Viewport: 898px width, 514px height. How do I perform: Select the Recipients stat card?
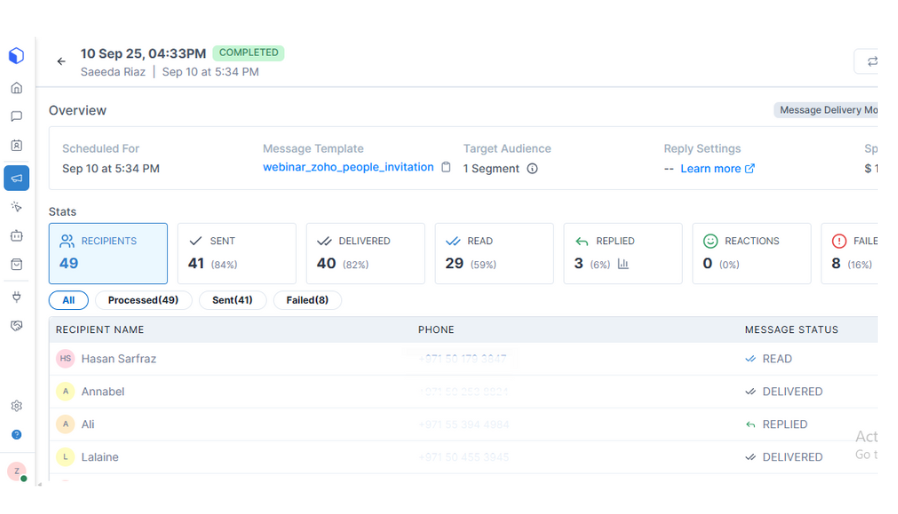pos(108,253)
